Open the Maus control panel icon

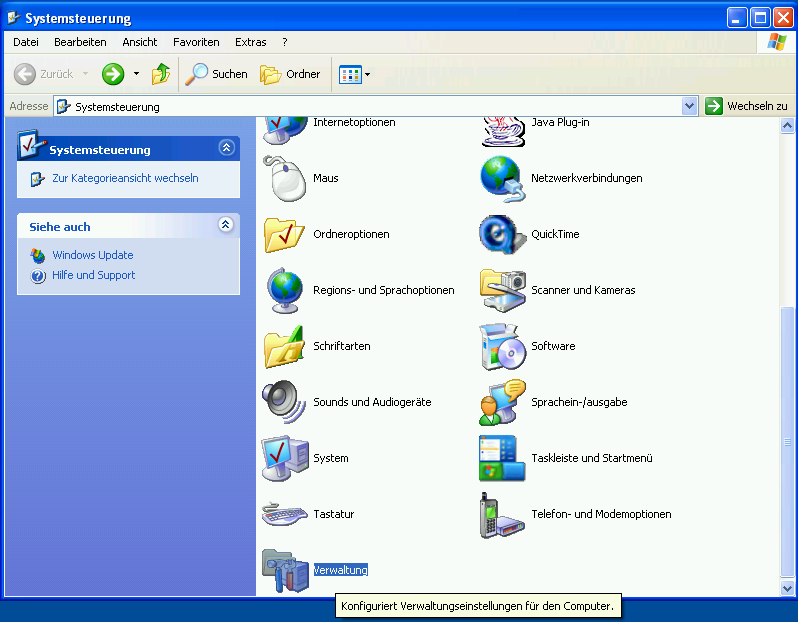(x=283, y=179)
